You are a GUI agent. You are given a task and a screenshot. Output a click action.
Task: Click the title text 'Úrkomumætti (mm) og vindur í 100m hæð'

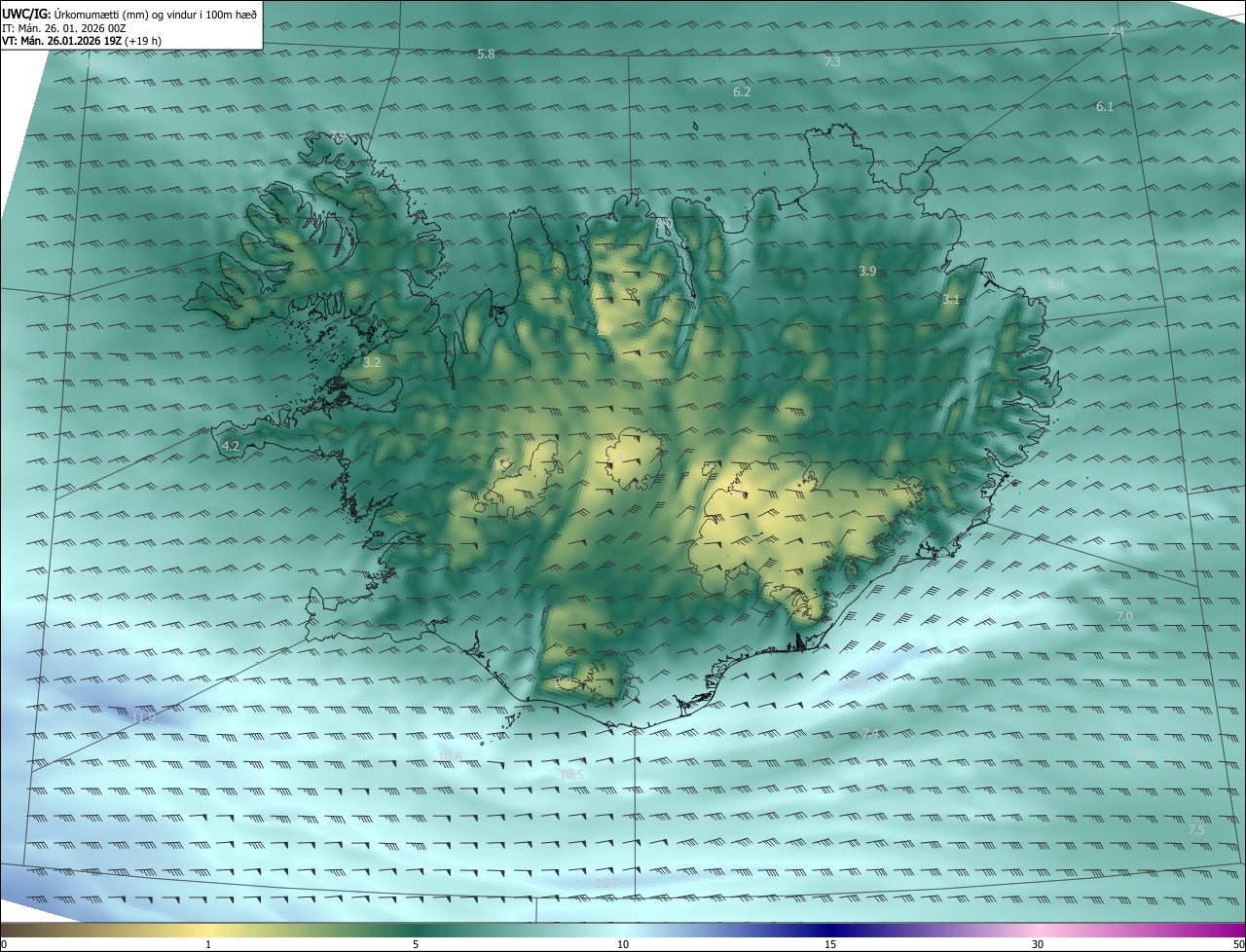click(x=156, y=14)
